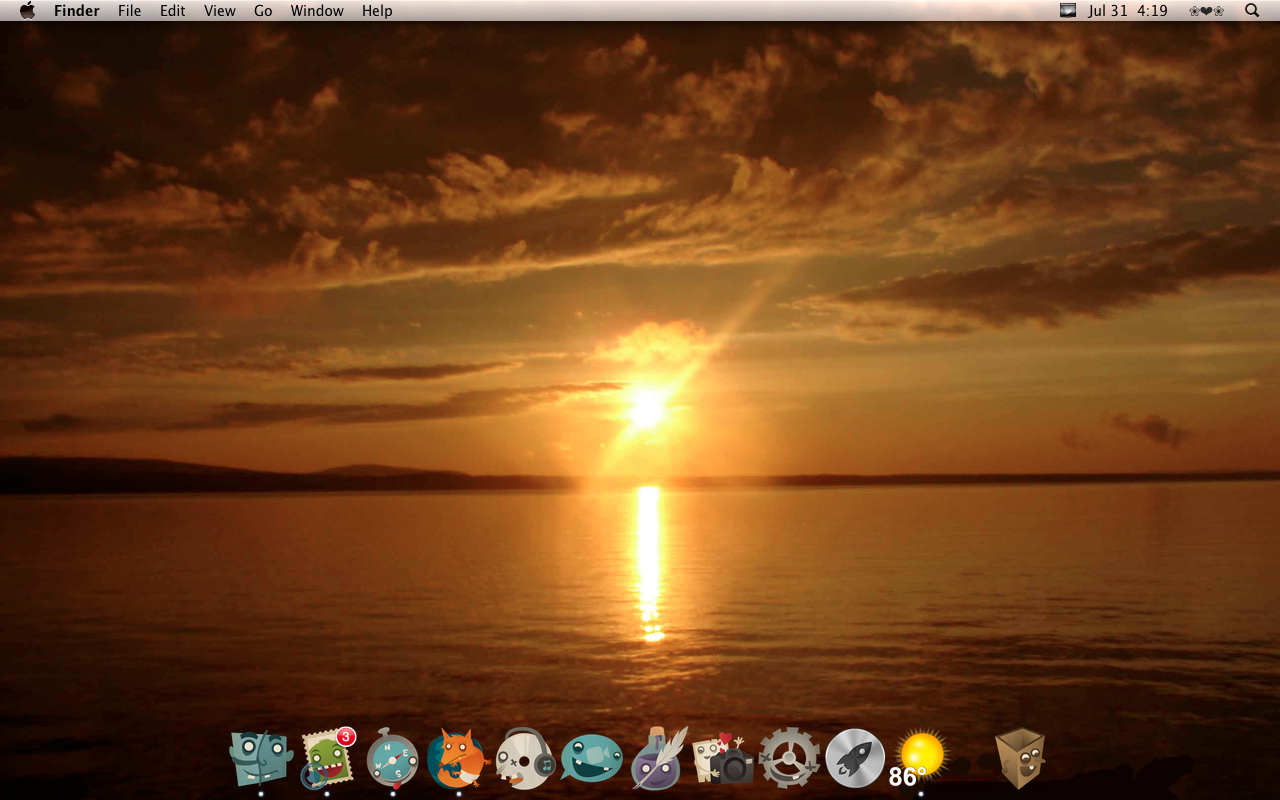Click the Jul 31 4:19 clock
This screenshot has height=800, width=1280.
tap(1128, 10)
